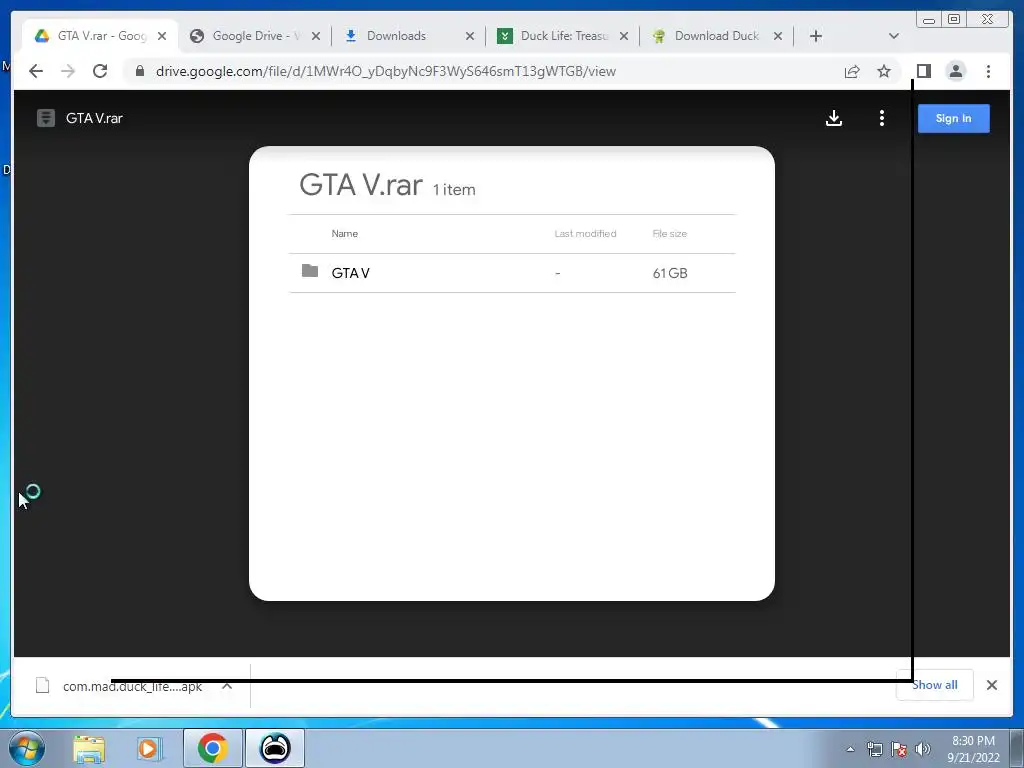Click the GTA V folder icon
This screenshot has width=1024, height=768.
pos(310,271)
